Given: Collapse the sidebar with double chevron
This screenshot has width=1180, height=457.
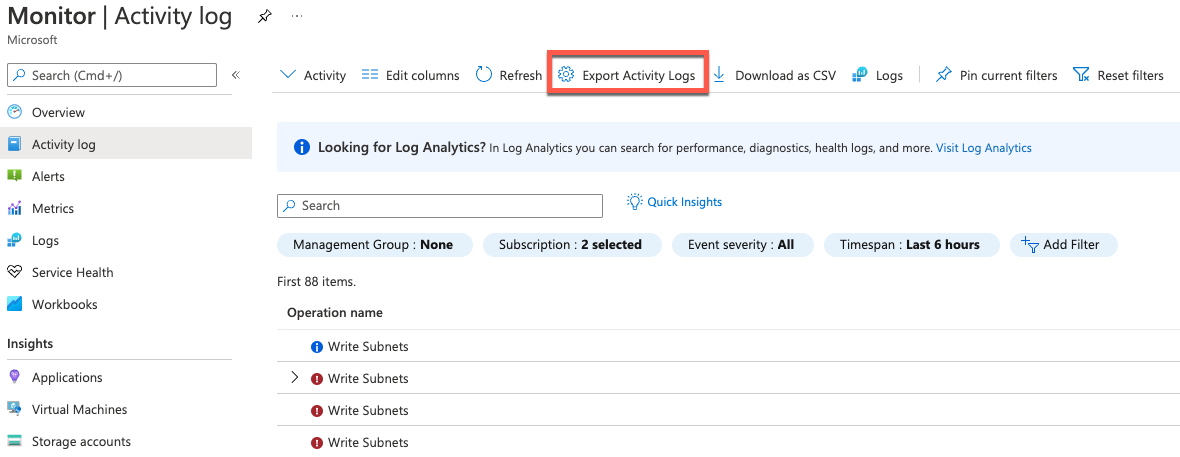Looking at the screenshot, I should 236,75.
